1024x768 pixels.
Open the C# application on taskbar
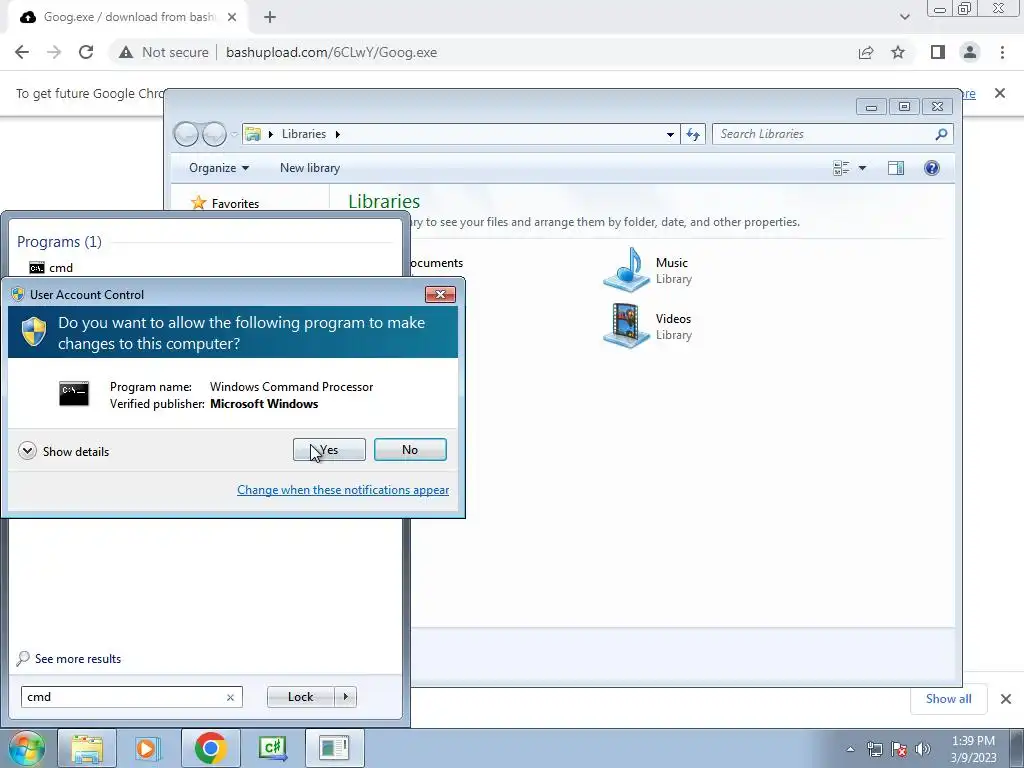(x=272, y=748)
